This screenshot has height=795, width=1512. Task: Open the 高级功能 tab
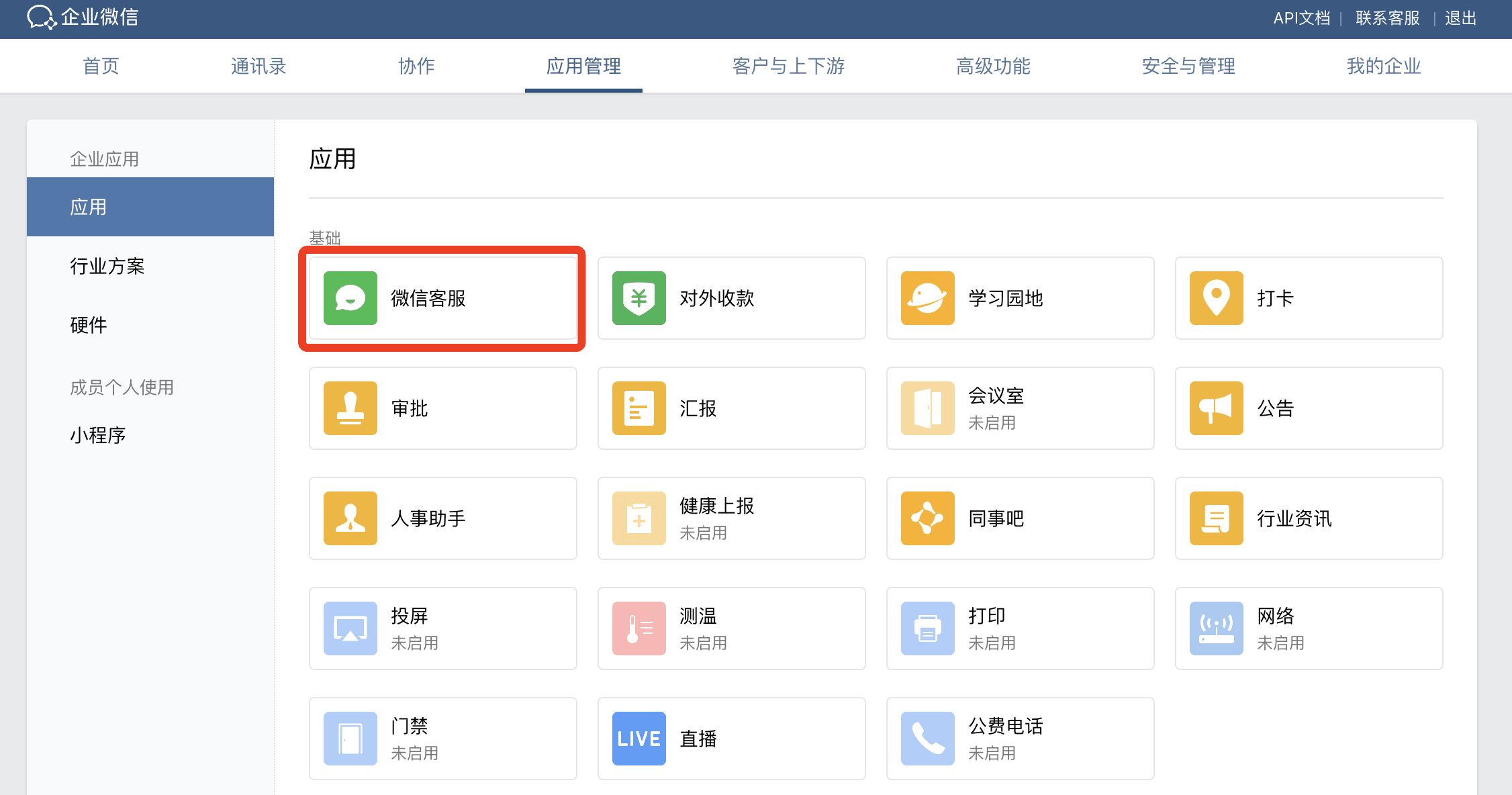993,66
